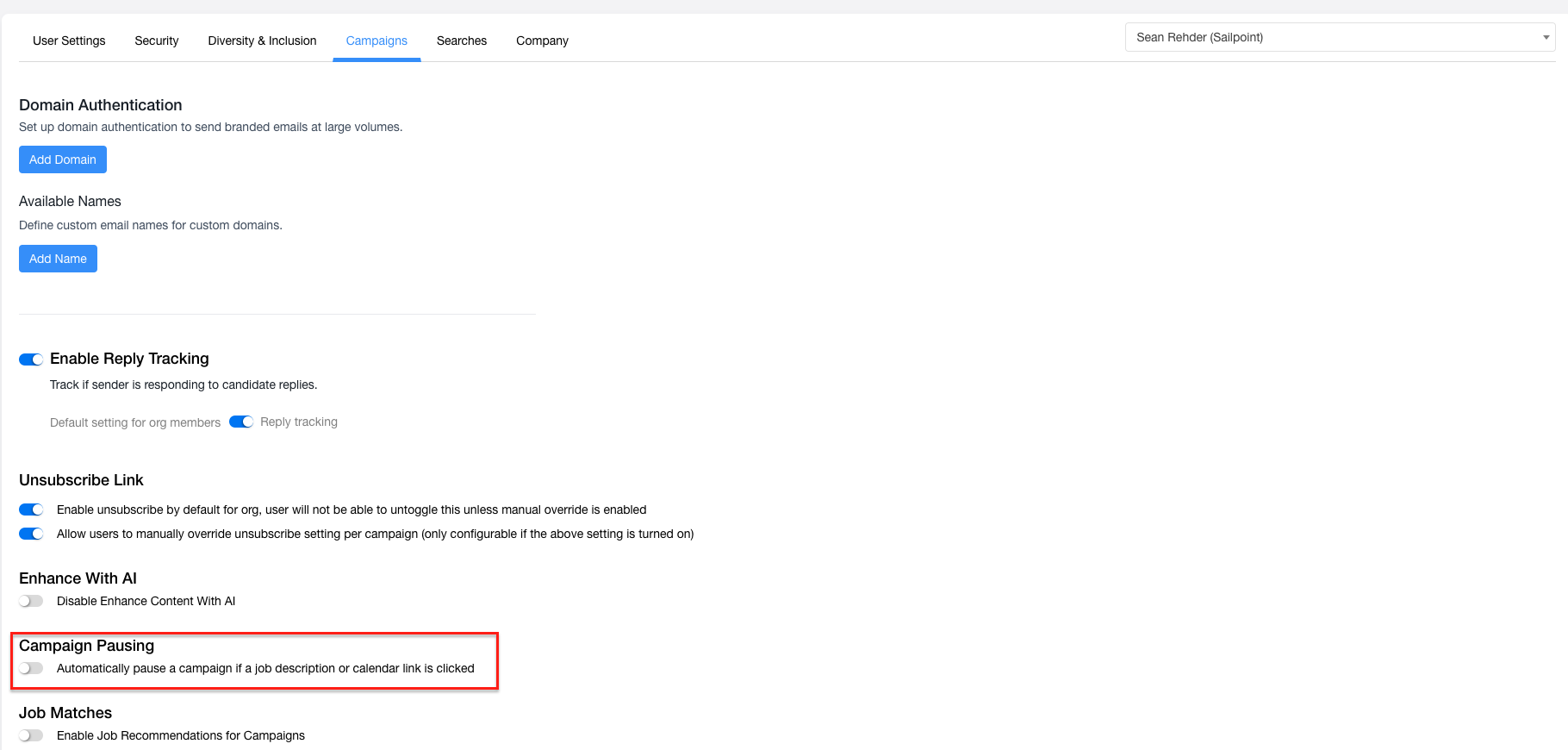Click the Automatically pause a campaign description text
This screenshot has width=1568, height=750.
[265, 668]
